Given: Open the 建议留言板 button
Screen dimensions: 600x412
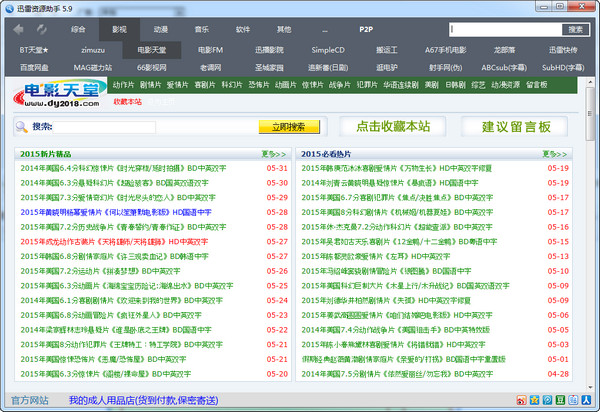Looking at the screenshot, I should (x=516, y=127).
